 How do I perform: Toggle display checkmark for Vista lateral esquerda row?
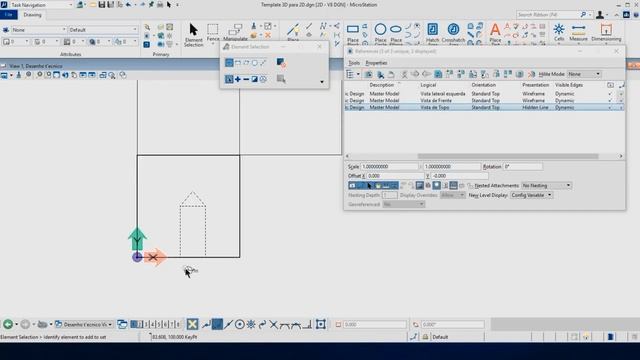click(x=610, y=94)
